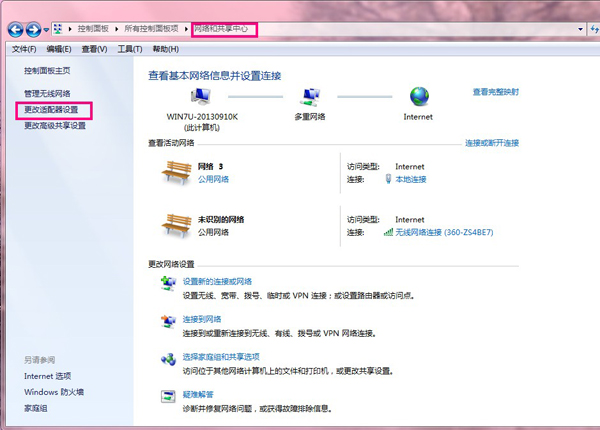Open the 文件(F) menu
This screenshot has width=600, height=430.
23,48
